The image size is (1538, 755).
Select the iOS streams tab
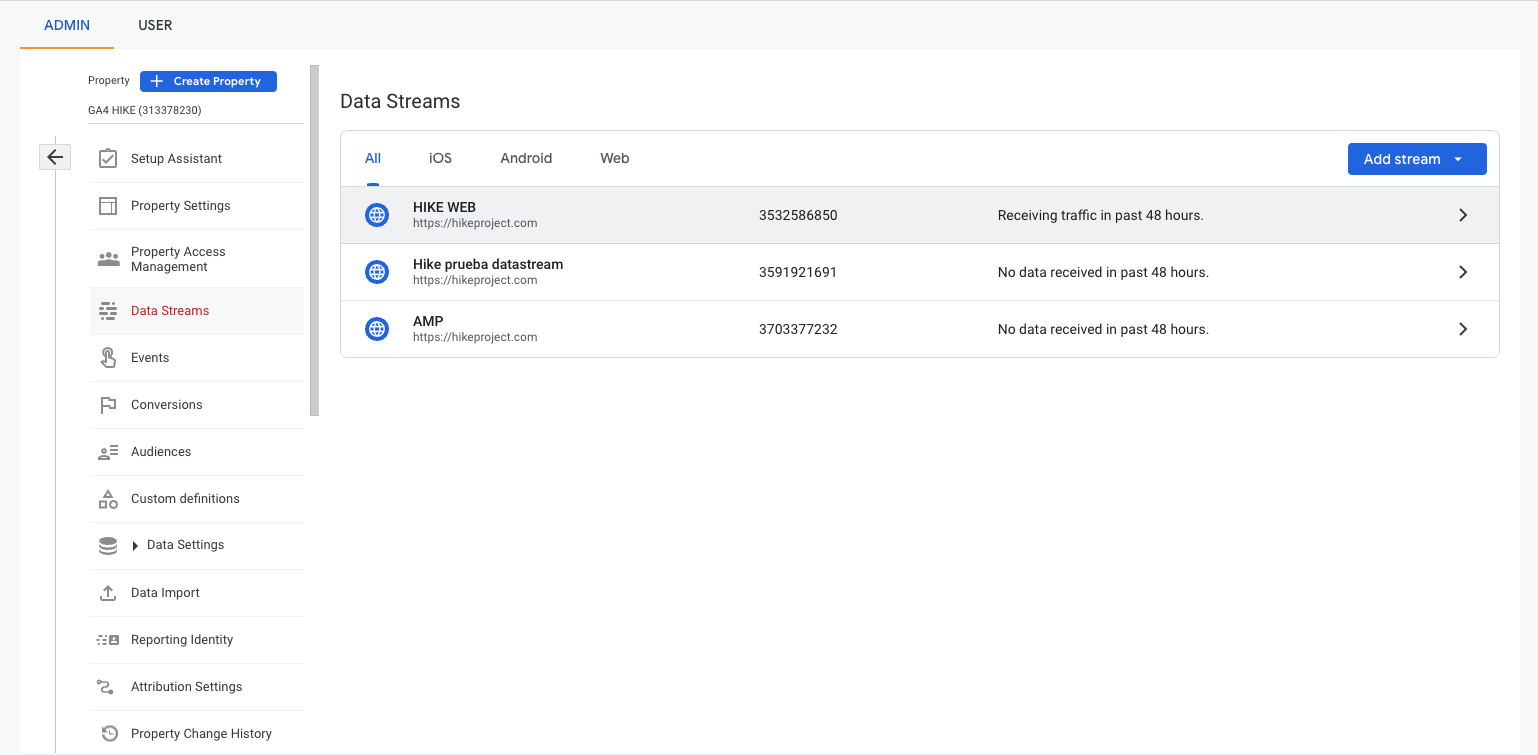pyautogui.click(x=440, y=158)
